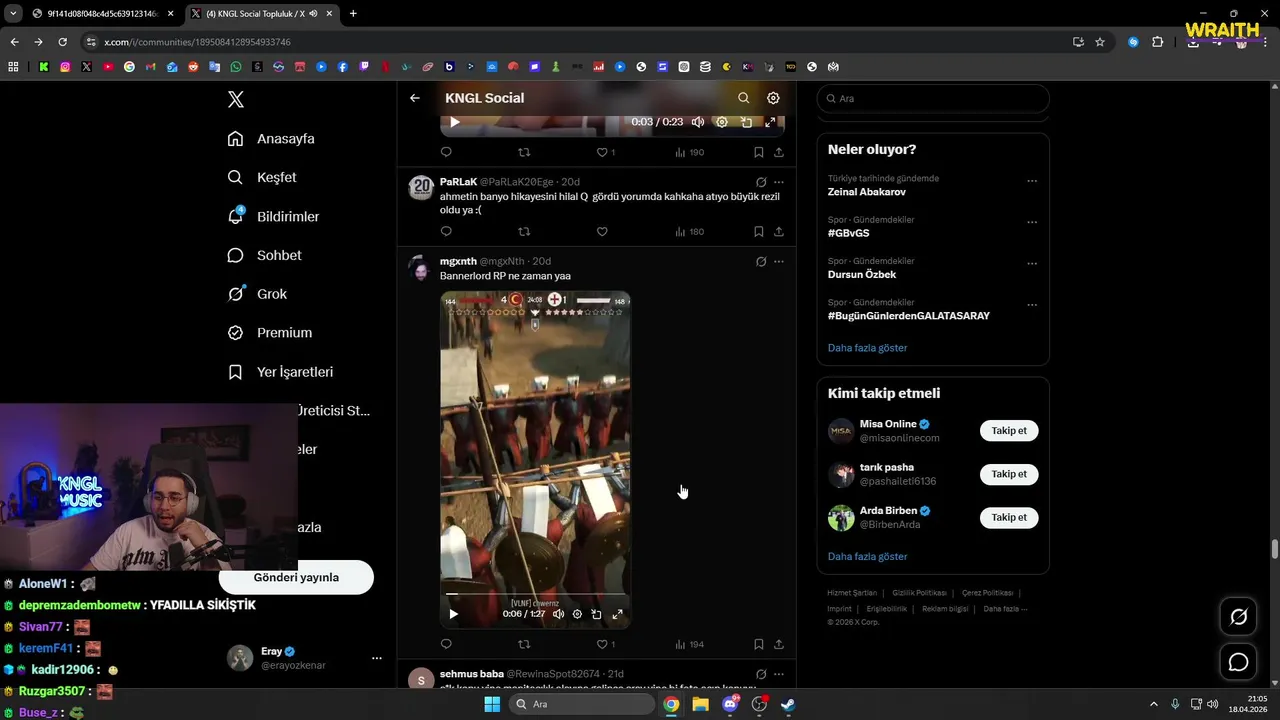Click the taskbar Ara search box
The width and height of the screenshot is (1280, 720).
click(581, 704)
